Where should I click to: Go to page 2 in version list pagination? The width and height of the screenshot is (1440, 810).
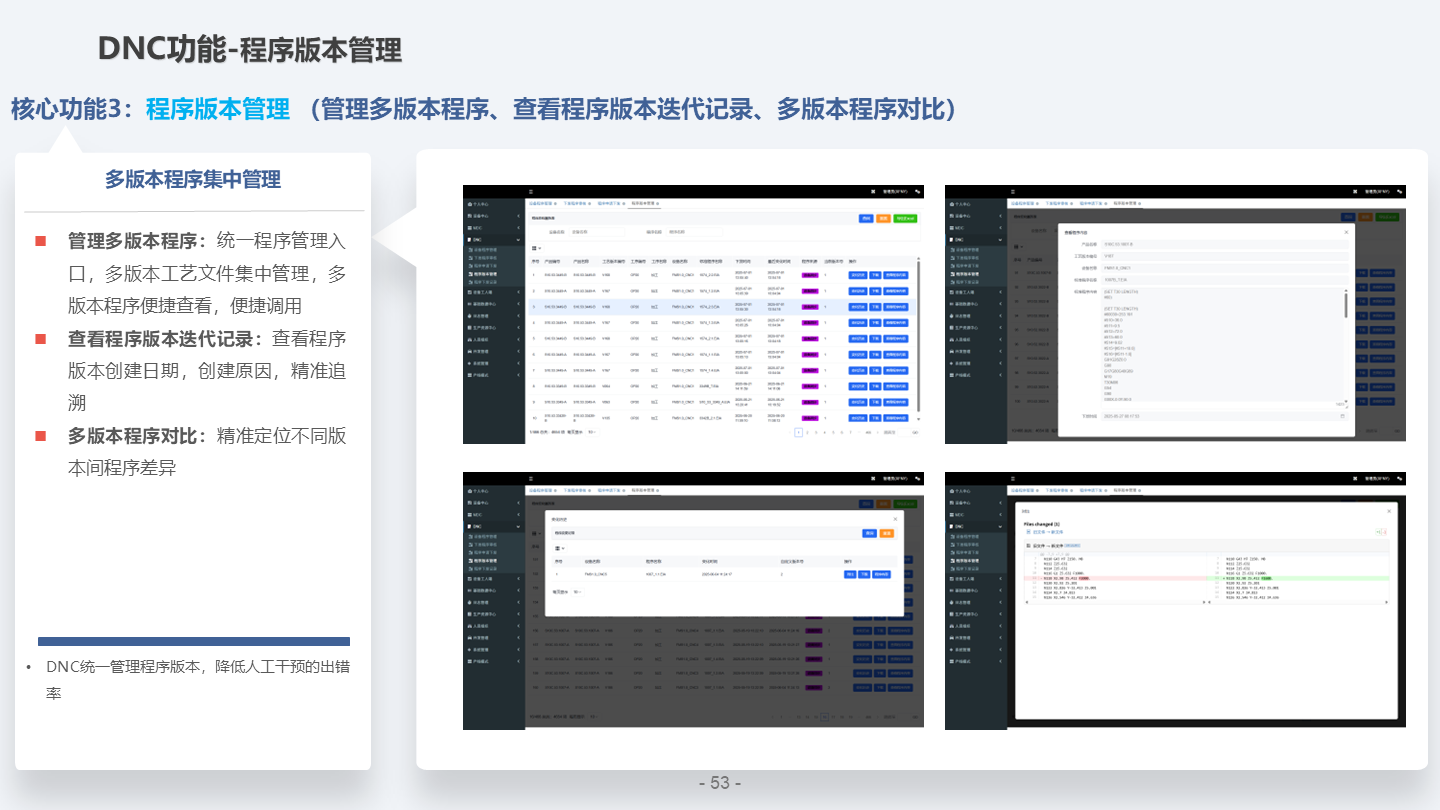pyautogui.click(x=807, y=432)
